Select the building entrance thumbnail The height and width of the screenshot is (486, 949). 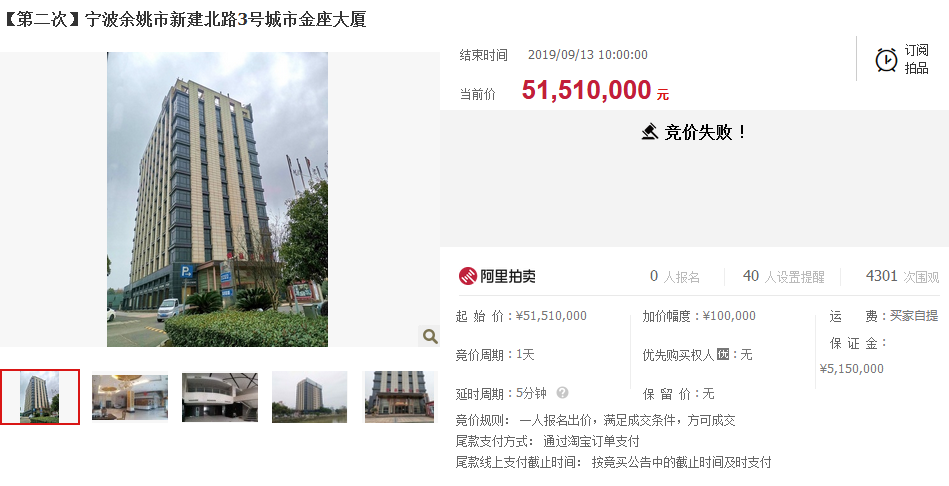click(399, 397)
